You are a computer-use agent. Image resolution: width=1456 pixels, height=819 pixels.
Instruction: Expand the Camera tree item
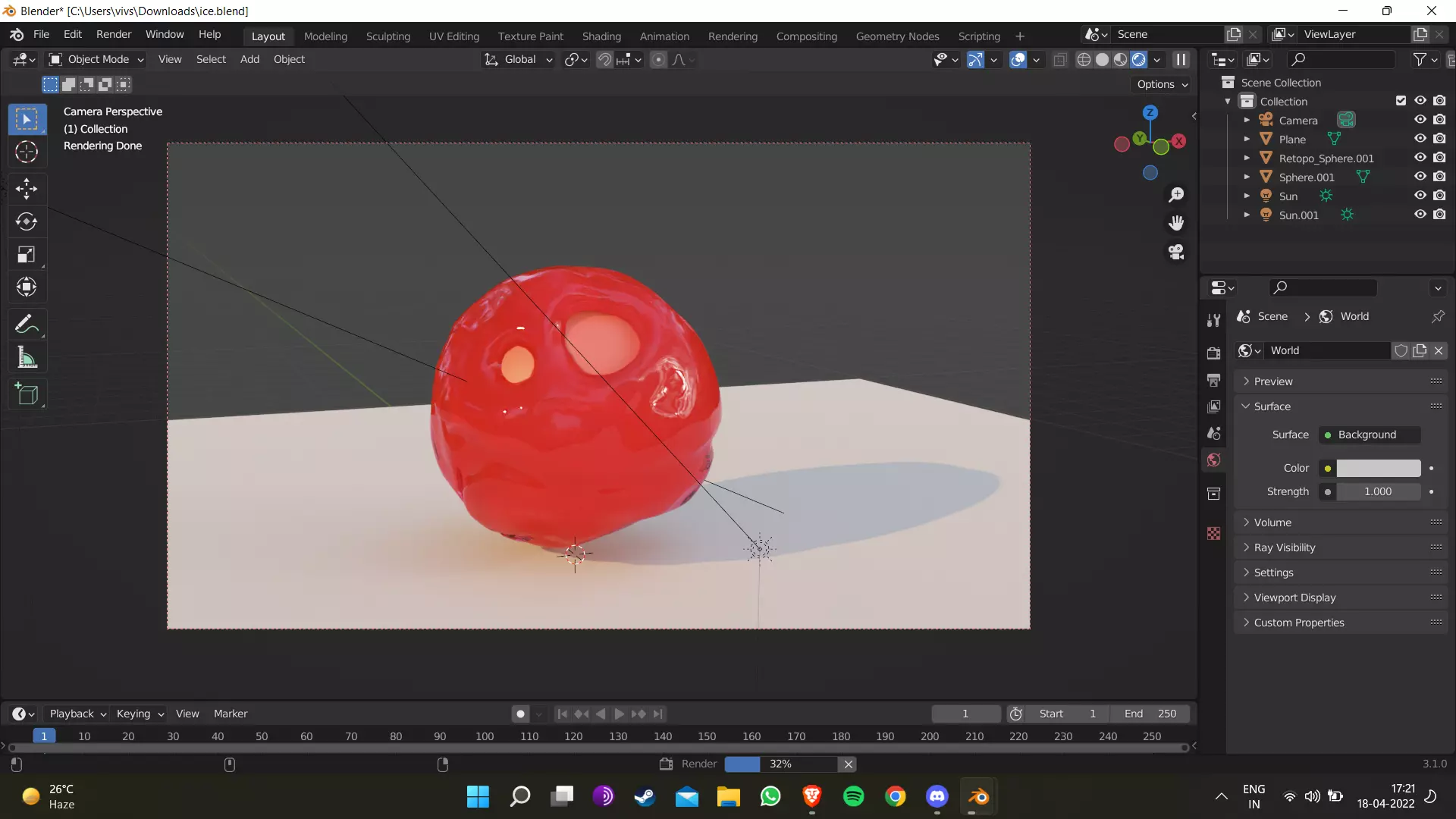(x=1247, y=120)
